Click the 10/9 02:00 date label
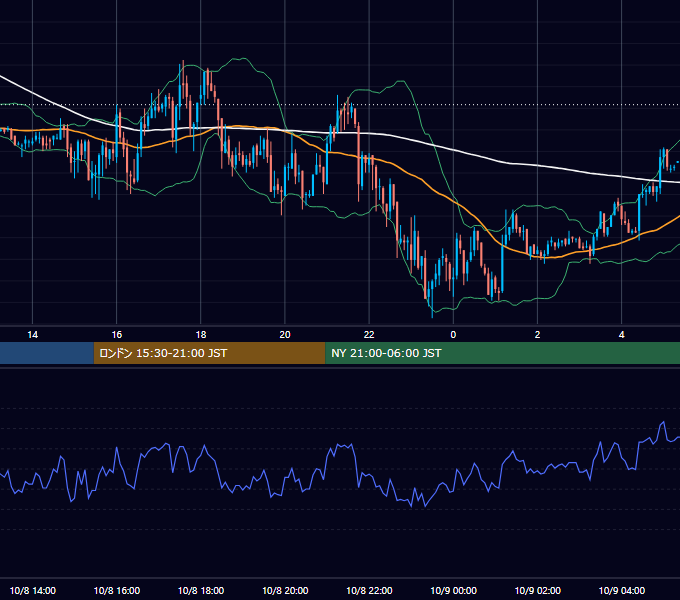This screenshot has width=680, height=600. 537,590
